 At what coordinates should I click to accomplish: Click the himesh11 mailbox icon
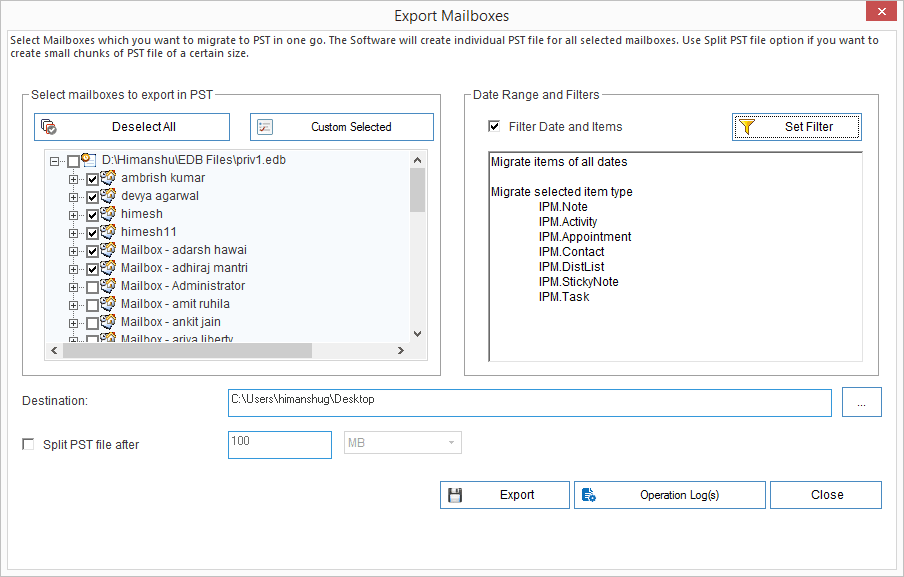(x=108, y=232)
